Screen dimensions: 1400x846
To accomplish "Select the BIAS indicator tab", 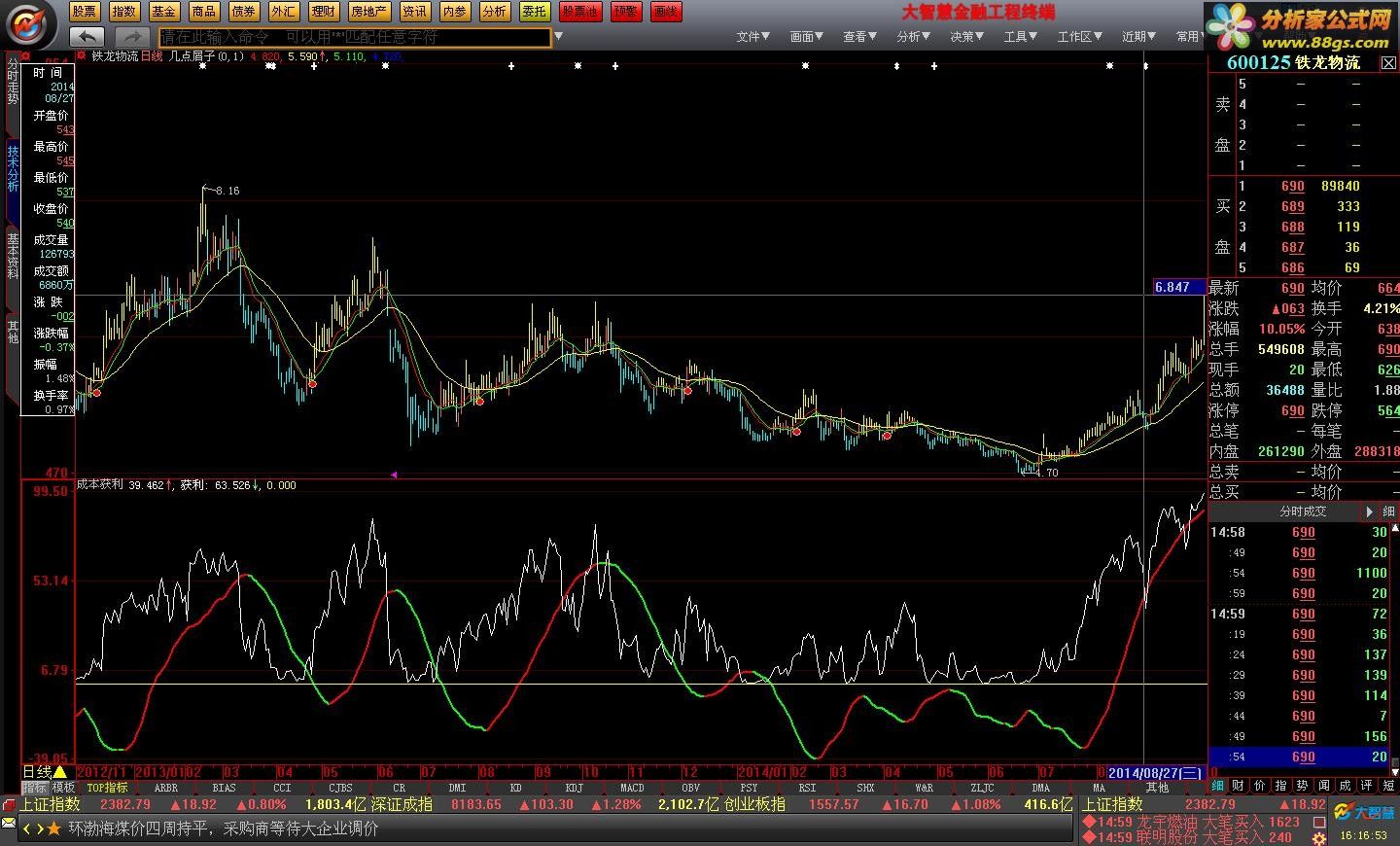I will 224,788.
